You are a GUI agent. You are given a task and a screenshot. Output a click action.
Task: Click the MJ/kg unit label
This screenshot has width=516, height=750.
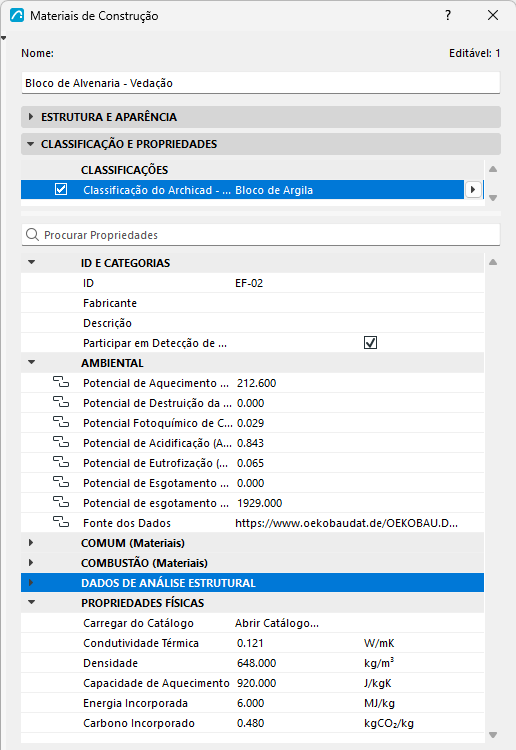click(x=379, y=704)
